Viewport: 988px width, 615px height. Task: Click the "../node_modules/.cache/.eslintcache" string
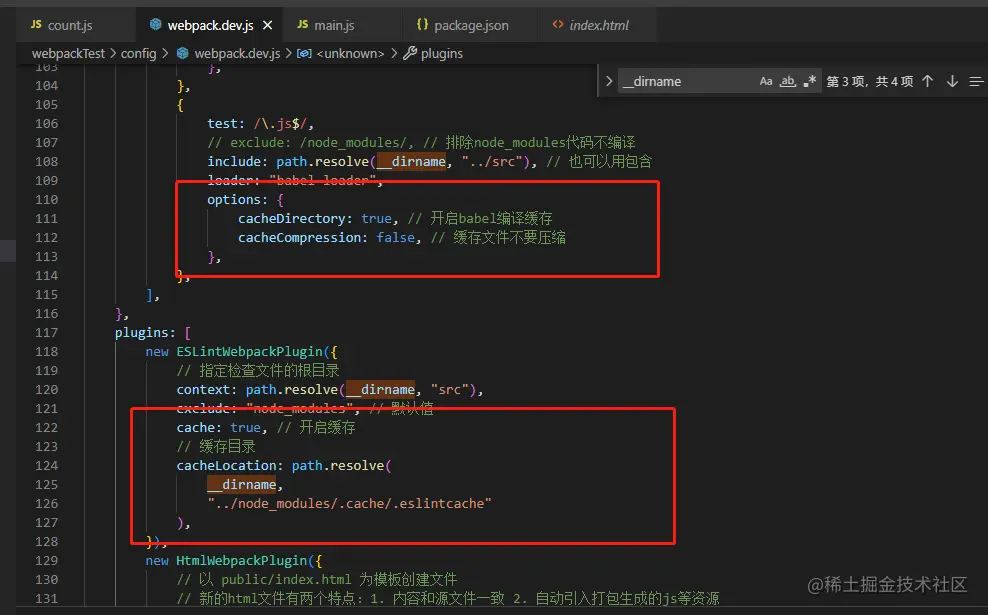click(349, 503)
